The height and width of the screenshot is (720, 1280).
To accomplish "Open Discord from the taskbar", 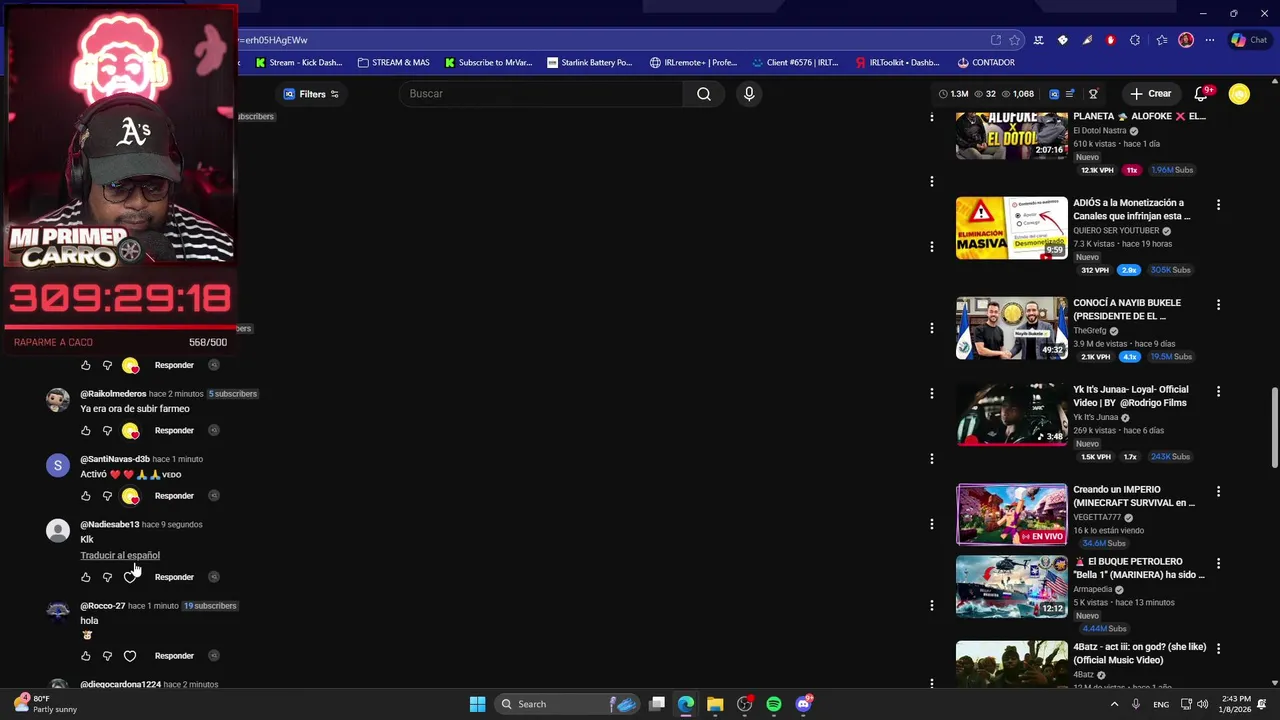I will pyautogui.click(x=804, y=704).
